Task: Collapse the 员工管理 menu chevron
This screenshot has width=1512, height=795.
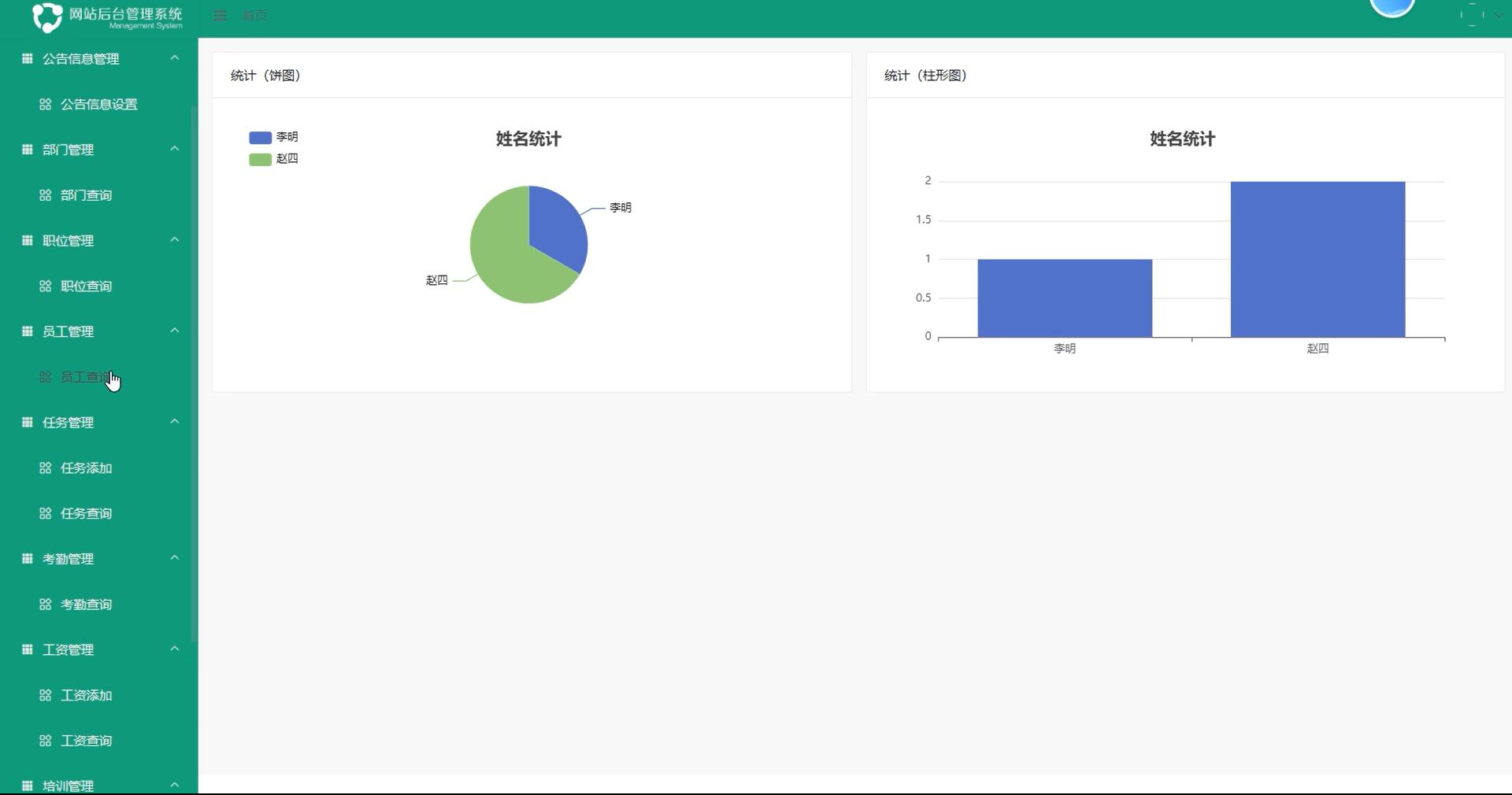Action: click(175, 331)
